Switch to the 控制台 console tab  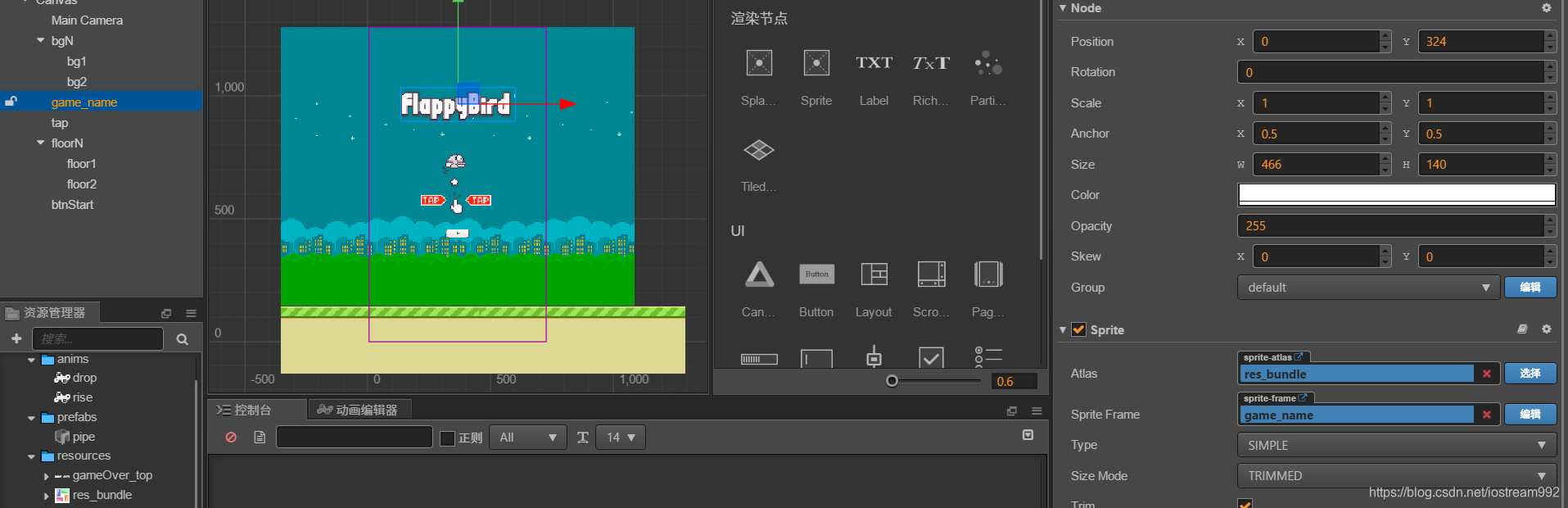[258, 410]
